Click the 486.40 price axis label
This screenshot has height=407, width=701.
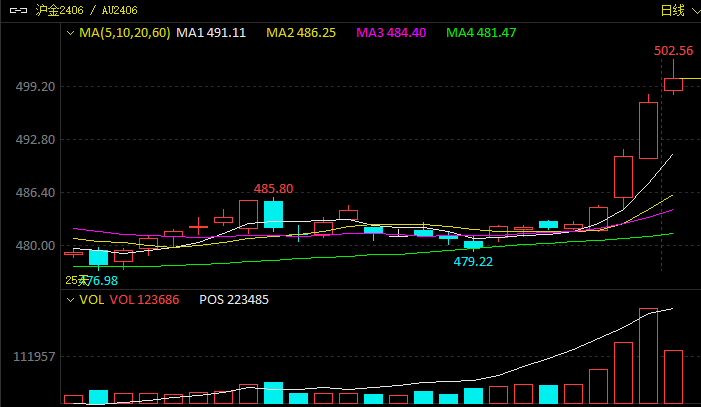[35, 193]
